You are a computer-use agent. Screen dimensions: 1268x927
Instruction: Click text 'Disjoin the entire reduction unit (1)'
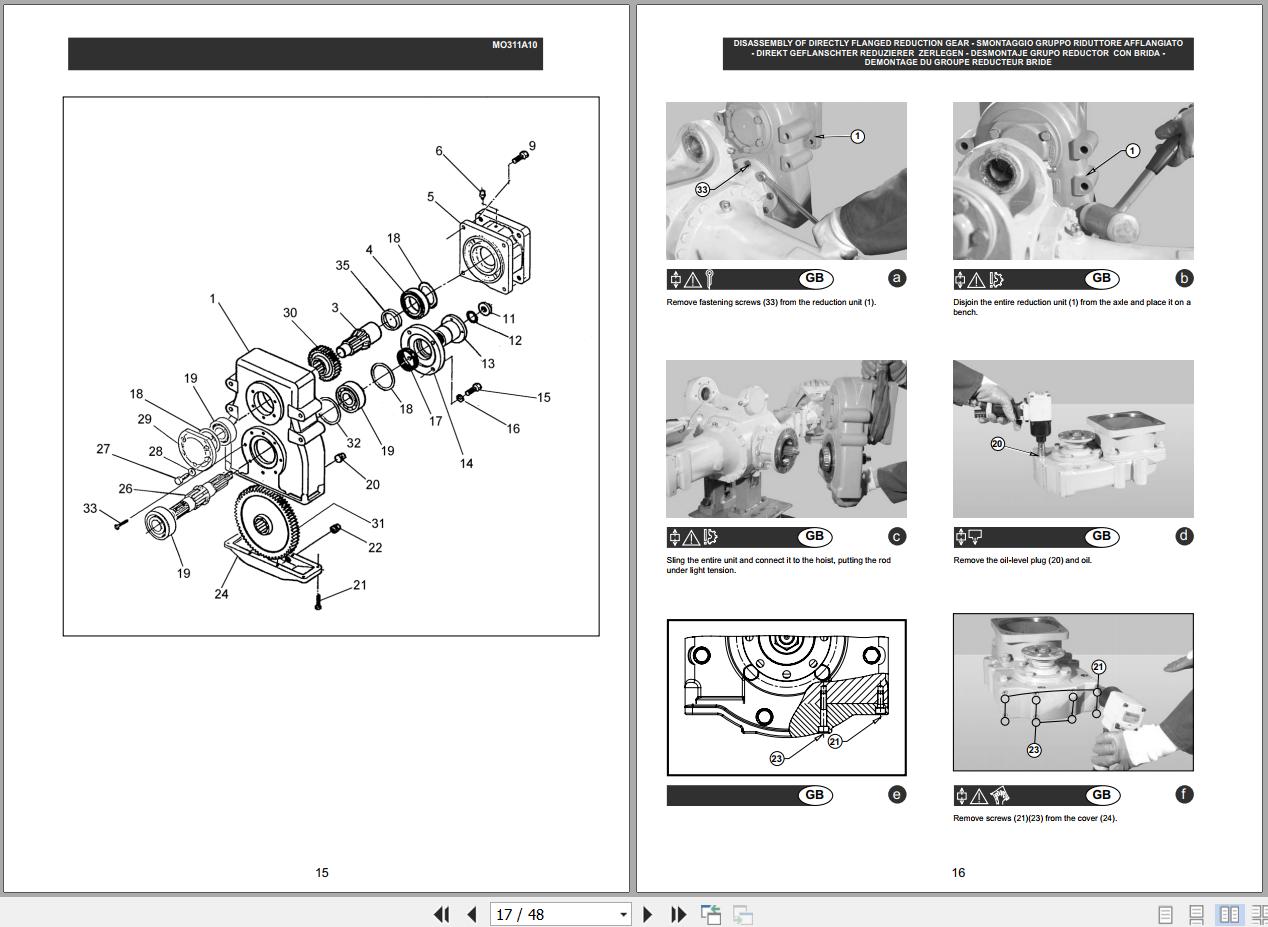1072,307
